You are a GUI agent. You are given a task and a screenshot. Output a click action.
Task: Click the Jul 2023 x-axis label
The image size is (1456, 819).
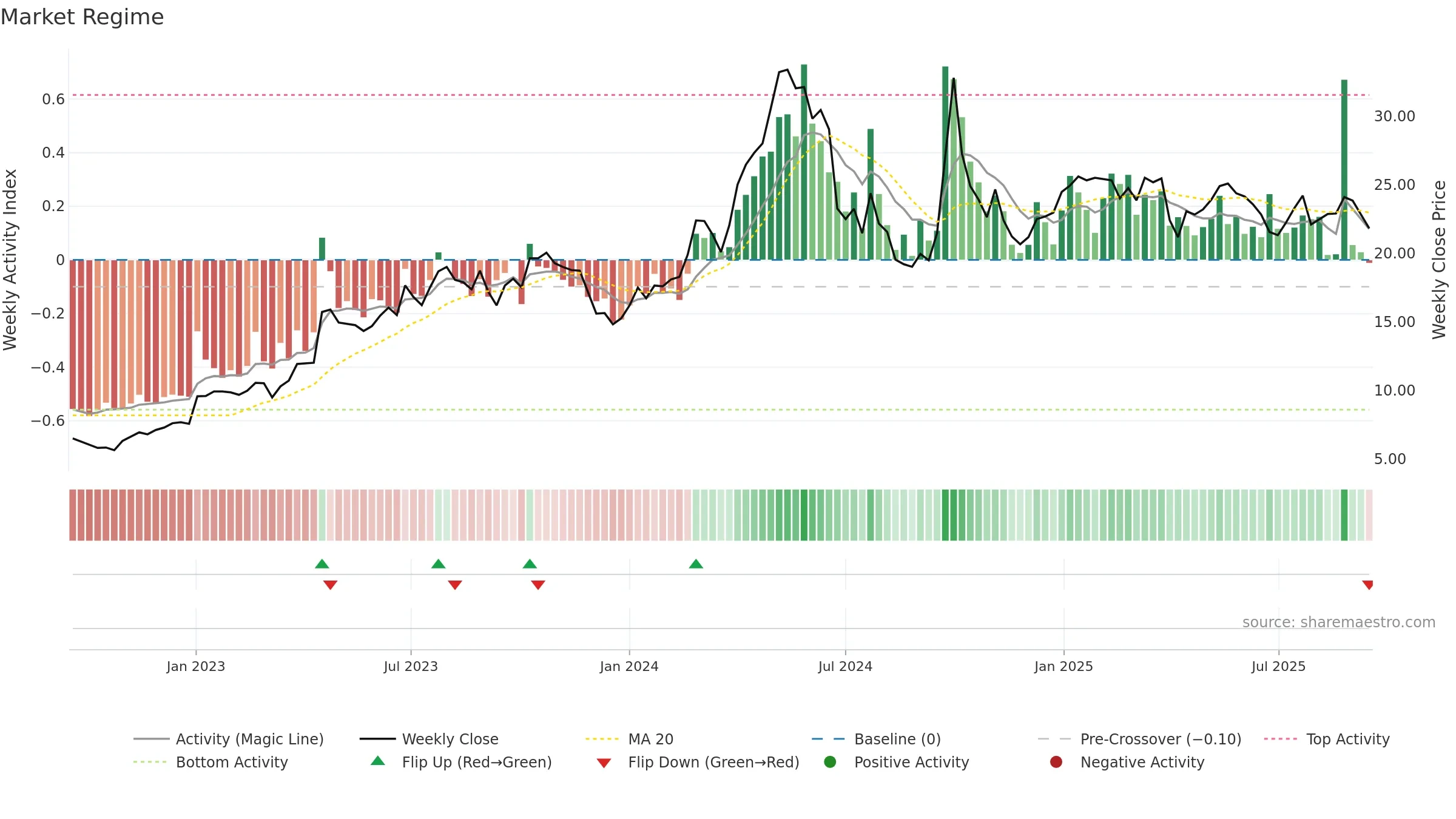coord(411,666)
